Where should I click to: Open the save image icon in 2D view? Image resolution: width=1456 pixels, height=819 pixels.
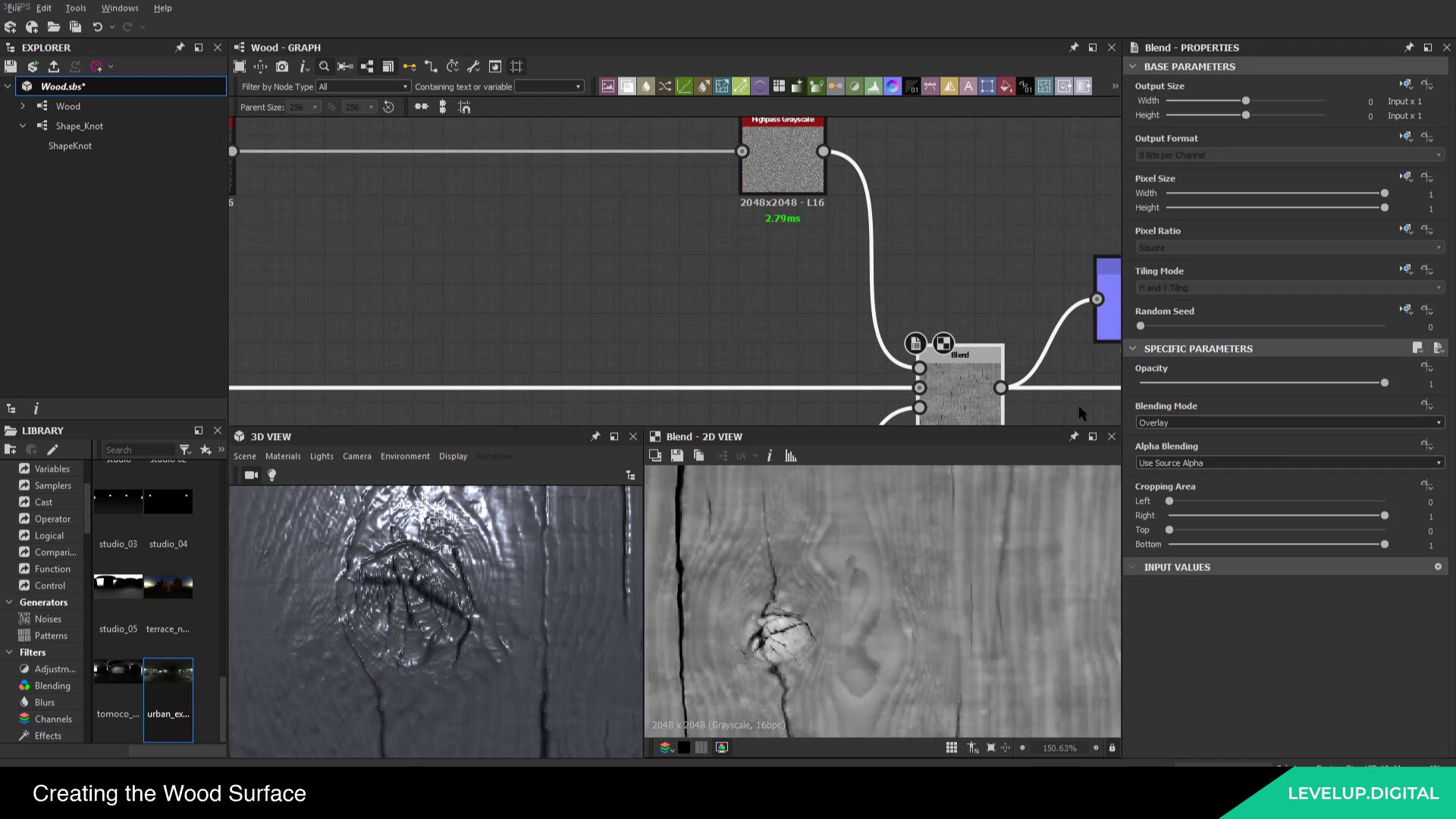coord(676,456)
